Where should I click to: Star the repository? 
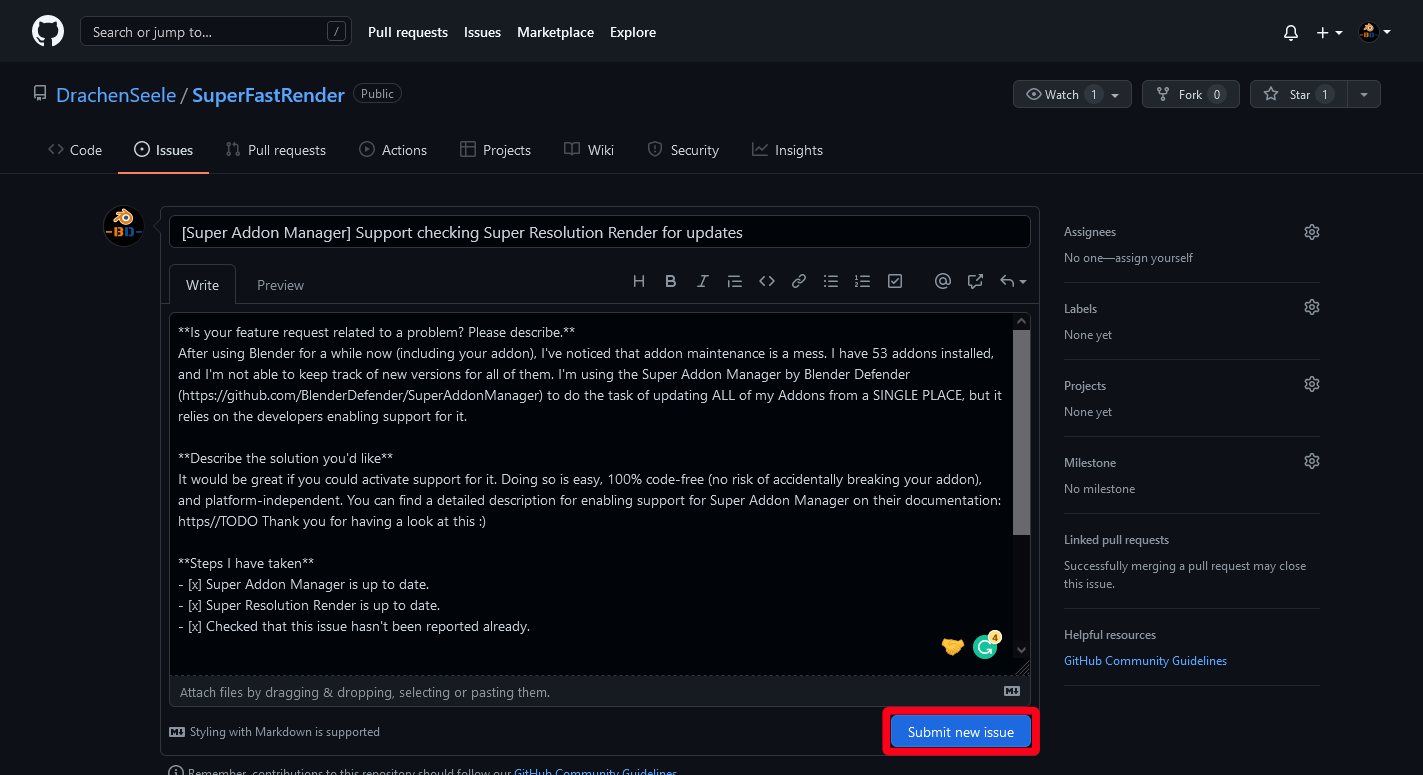(x=1299, y=94)
